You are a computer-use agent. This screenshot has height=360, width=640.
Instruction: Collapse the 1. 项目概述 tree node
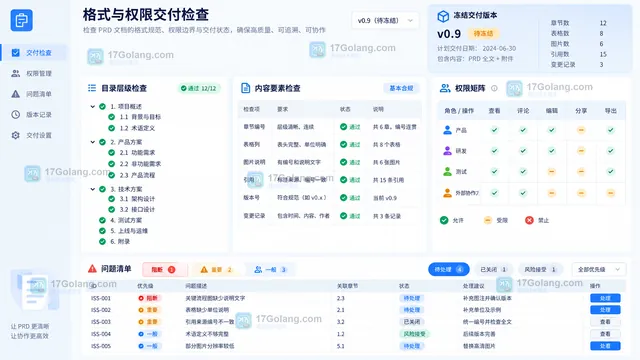93,107
